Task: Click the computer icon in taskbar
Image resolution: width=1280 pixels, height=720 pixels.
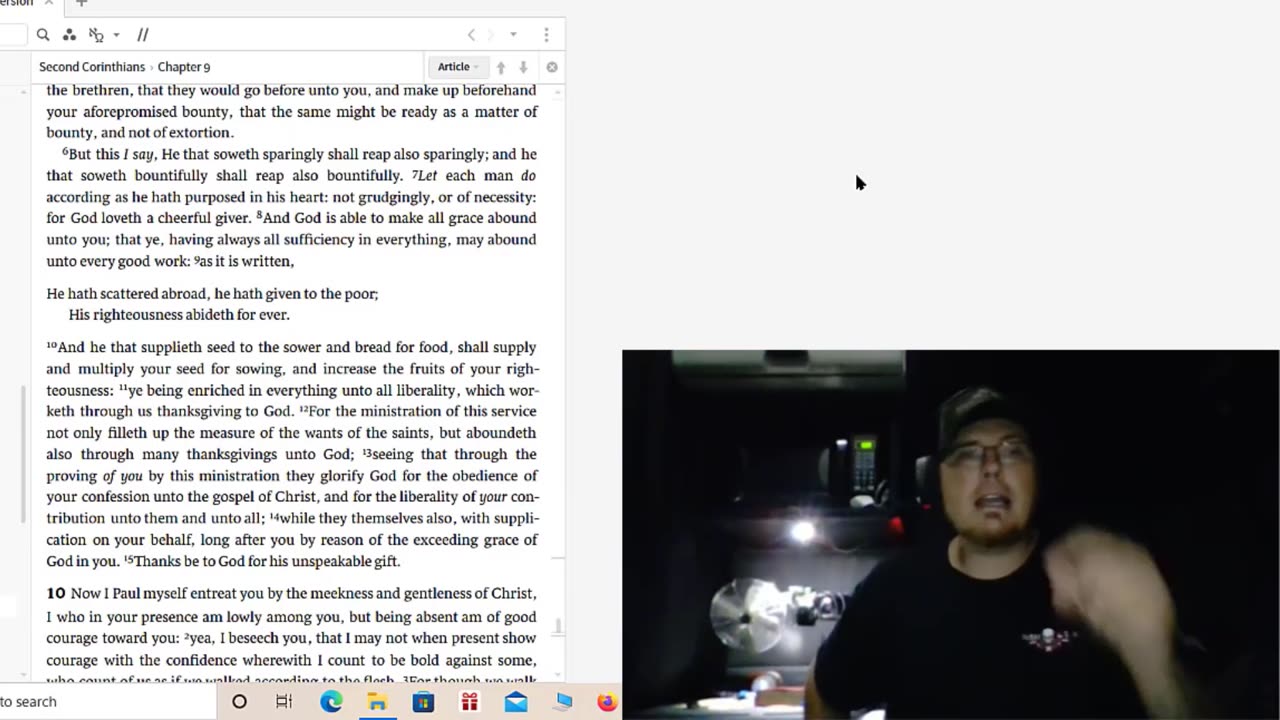Action: click(563, 702)
